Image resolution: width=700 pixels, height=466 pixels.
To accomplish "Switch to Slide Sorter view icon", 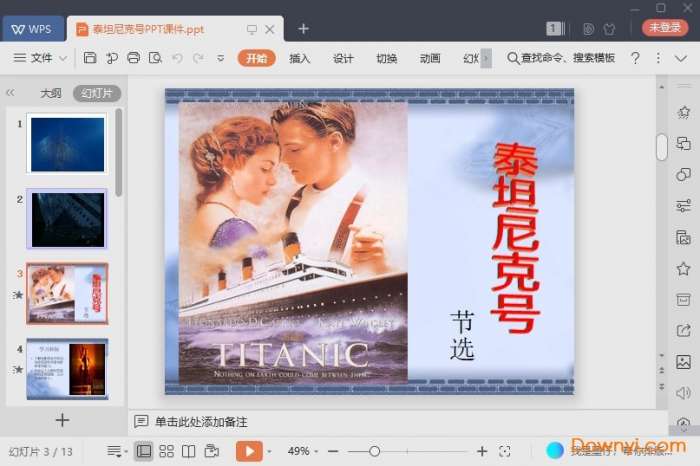I will (167, 451).
